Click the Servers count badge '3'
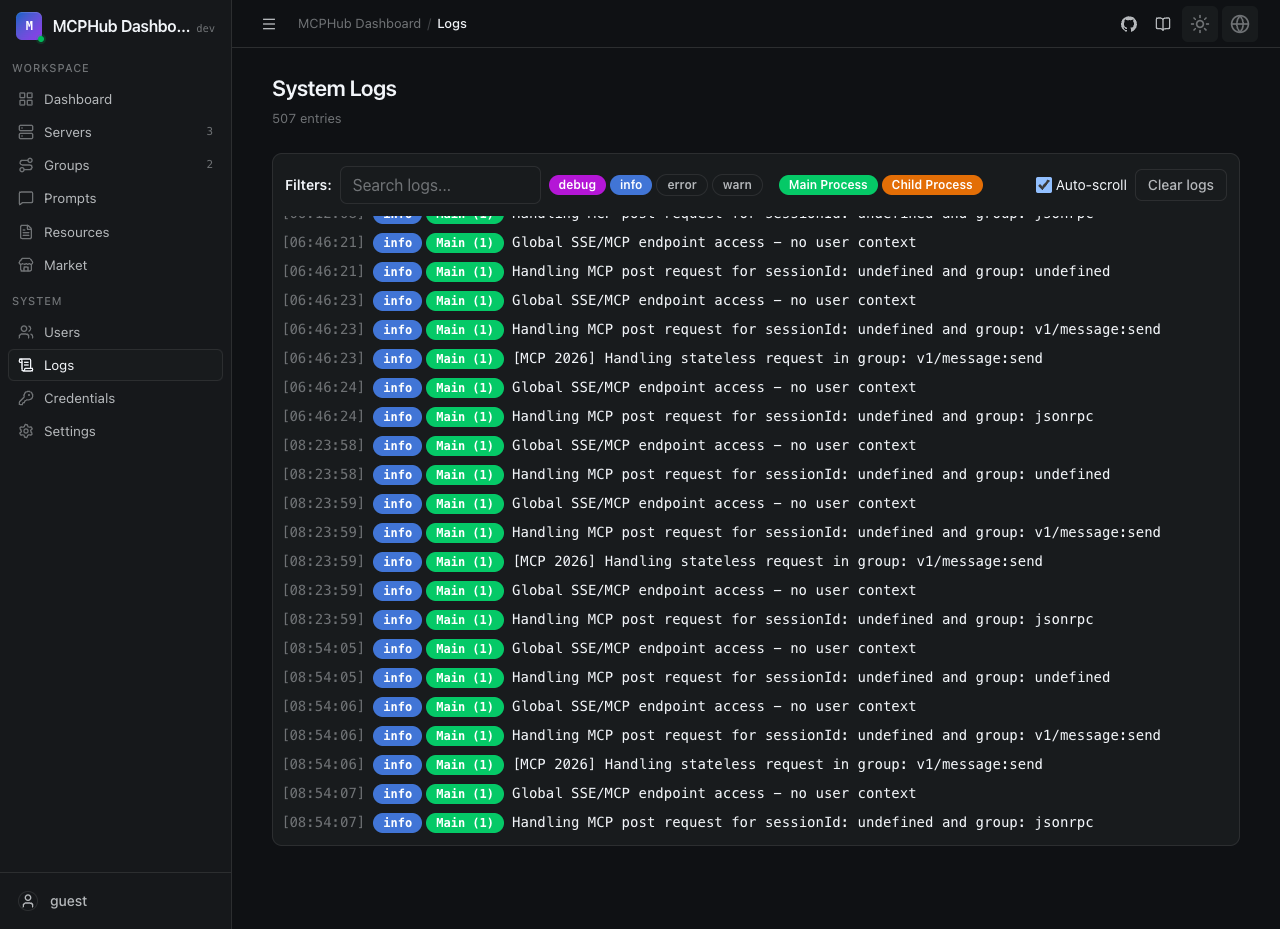This screenshot has height=929, width=1280. click(x=209, y=131)
